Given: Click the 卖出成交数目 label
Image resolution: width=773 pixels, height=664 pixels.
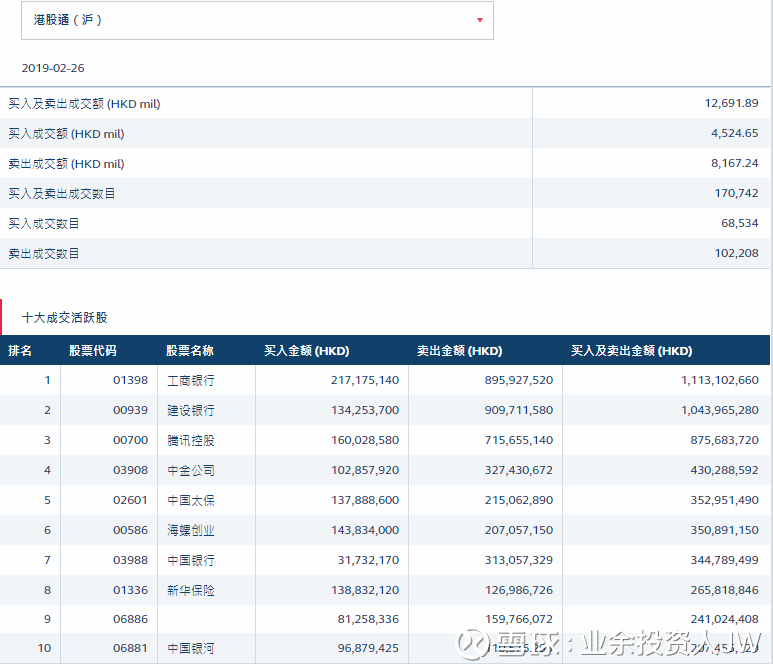Looking at the screenshot, I should [x=43, y=254].
